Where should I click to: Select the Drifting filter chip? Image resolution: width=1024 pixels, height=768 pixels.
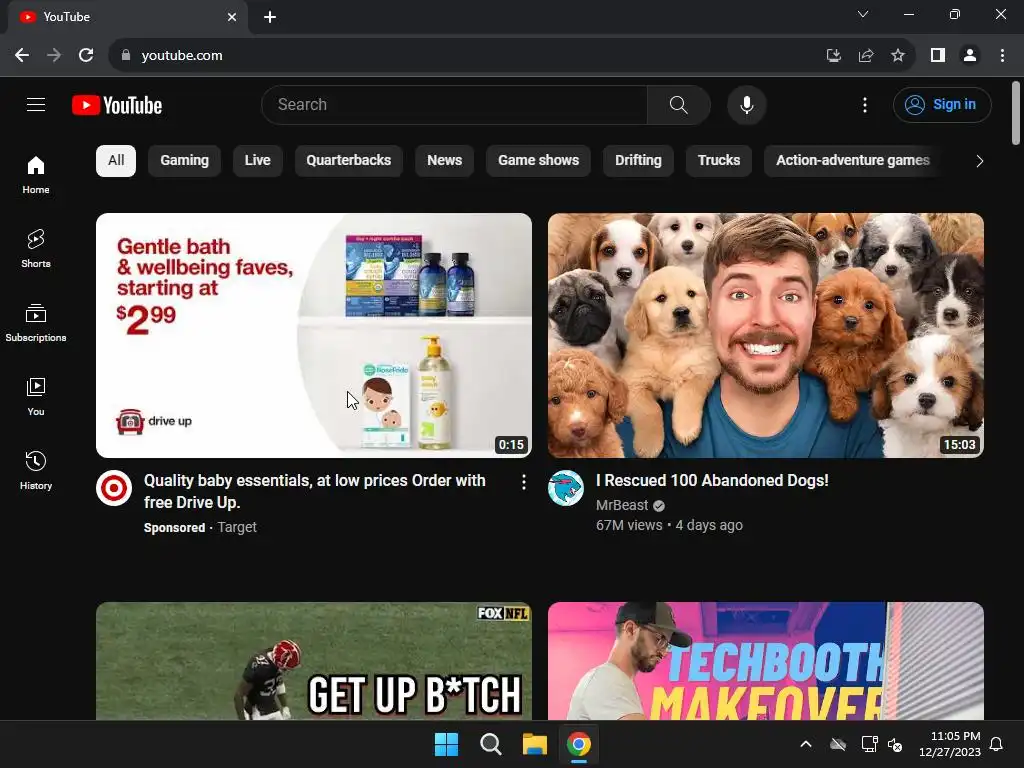pos(638,161)
